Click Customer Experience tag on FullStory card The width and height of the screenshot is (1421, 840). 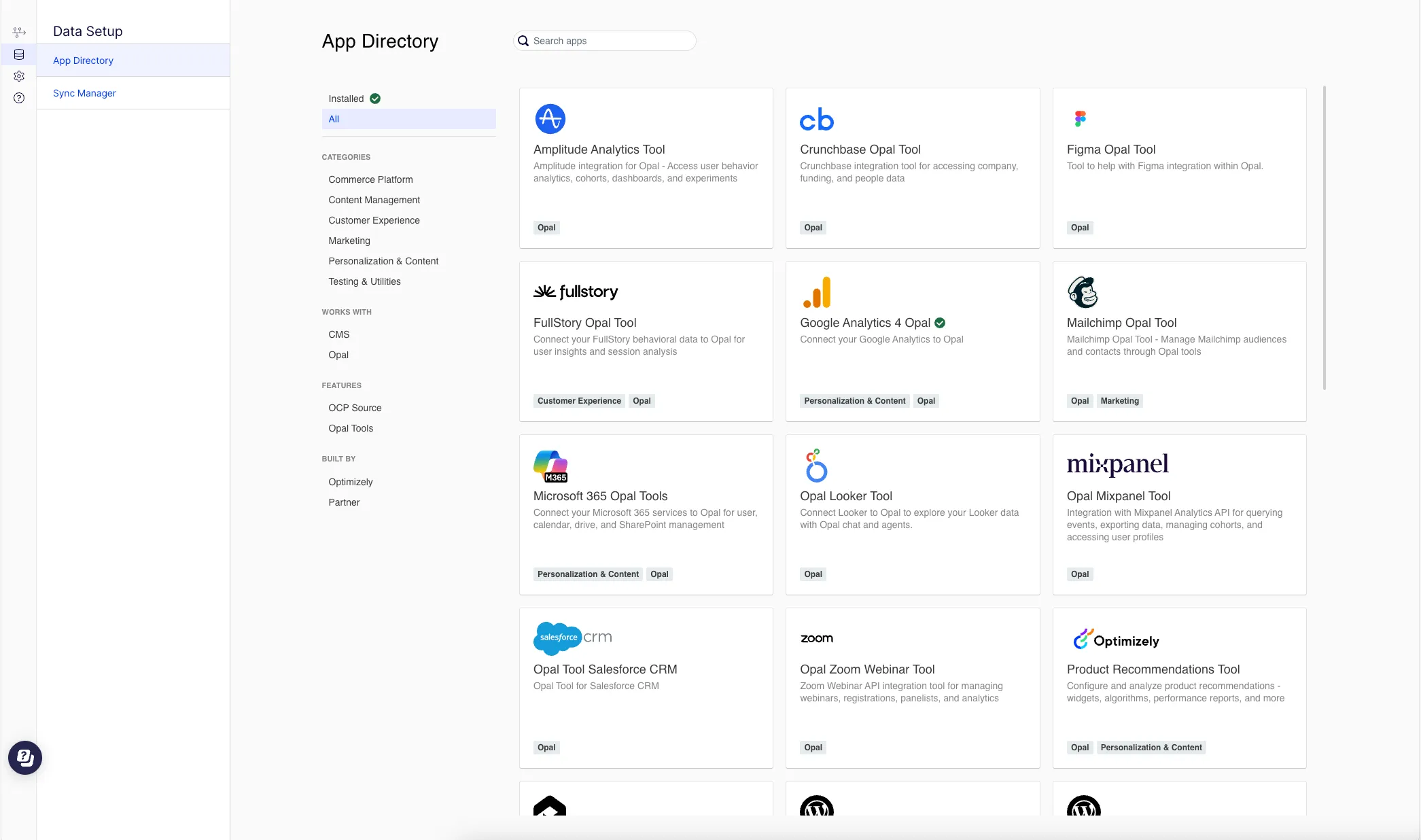pyautogui.click(x=579, y=401)
